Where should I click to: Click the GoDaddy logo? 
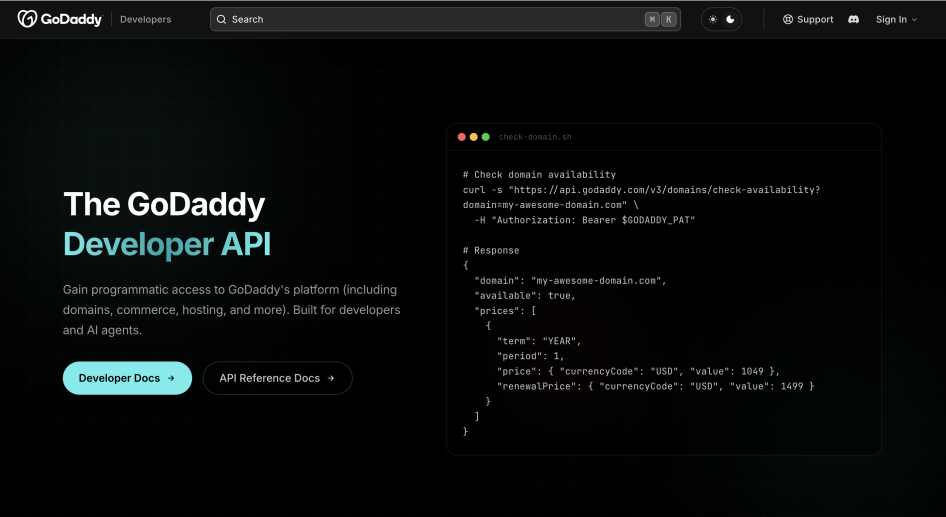click(60, 19)
